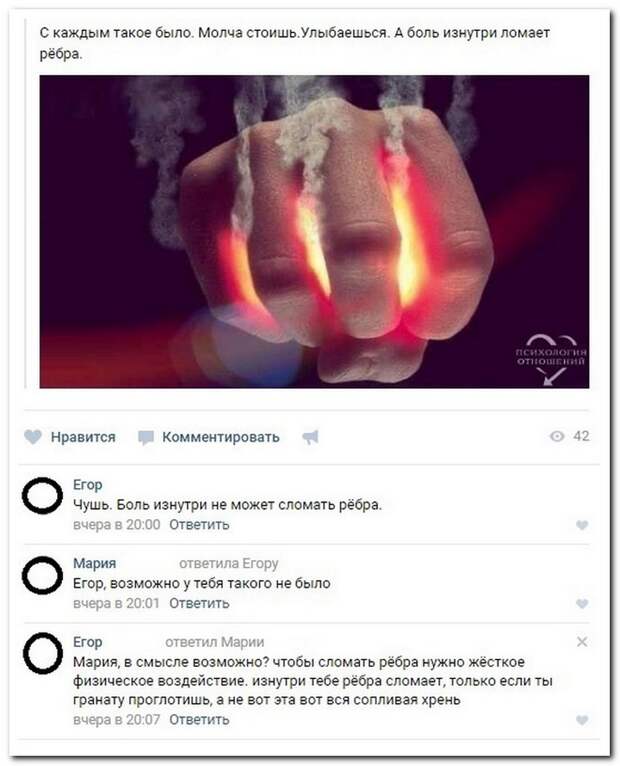Click the Комментировать button

pos(209,437)
